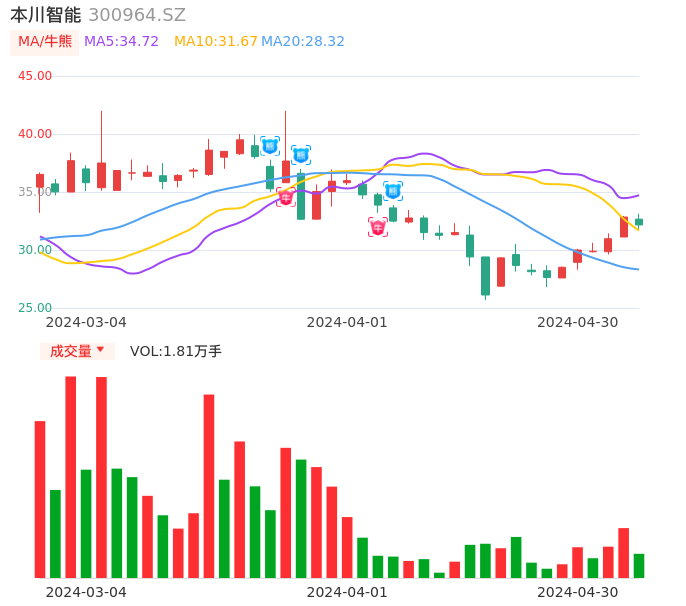Click the left red bull marker icon

click(286, 198)
